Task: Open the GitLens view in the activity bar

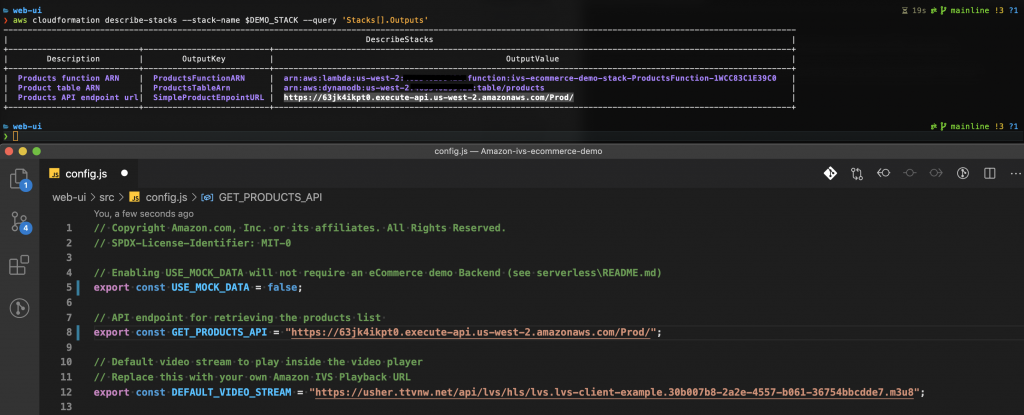Action: (19, 307)
